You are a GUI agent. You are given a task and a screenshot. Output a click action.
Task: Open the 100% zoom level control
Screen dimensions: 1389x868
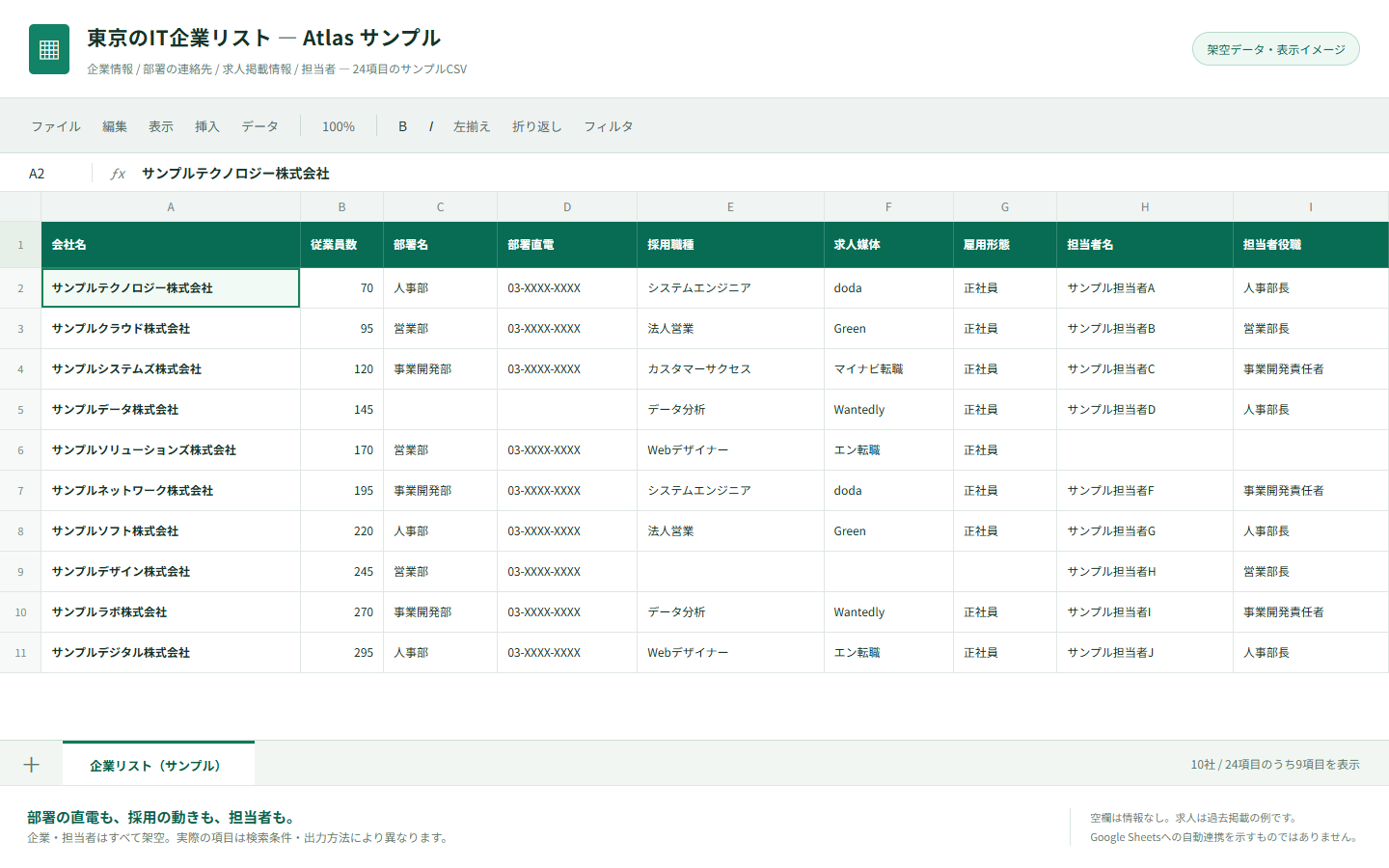(339, 126)
